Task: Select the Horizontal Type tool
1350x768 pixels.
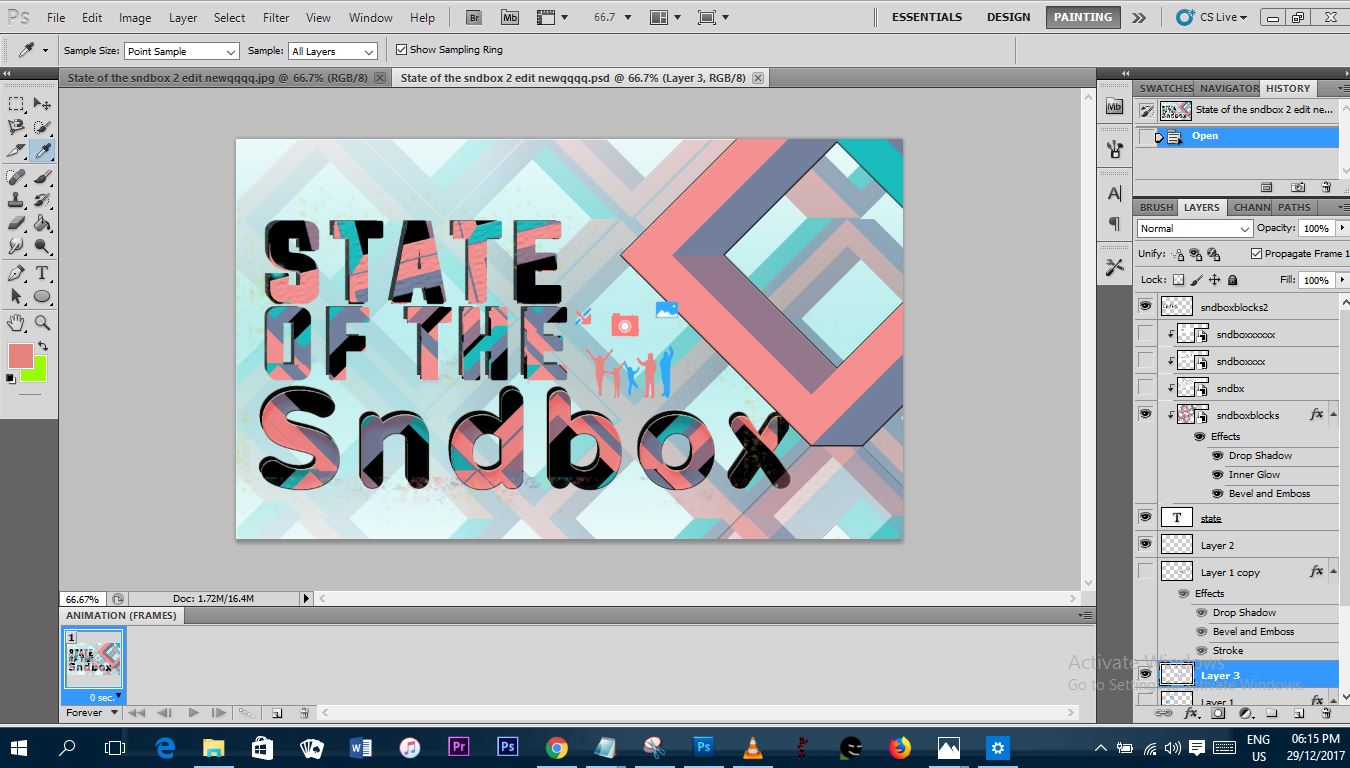Action: click(43, 273)
